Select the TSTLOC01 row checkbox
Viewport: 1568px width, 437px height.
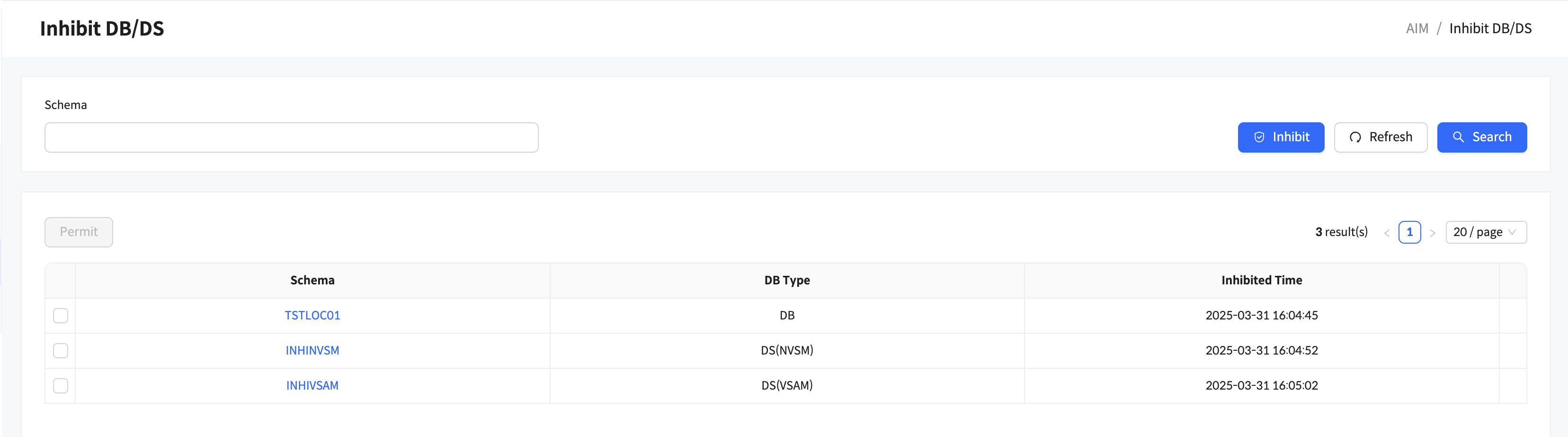[60, 316]
